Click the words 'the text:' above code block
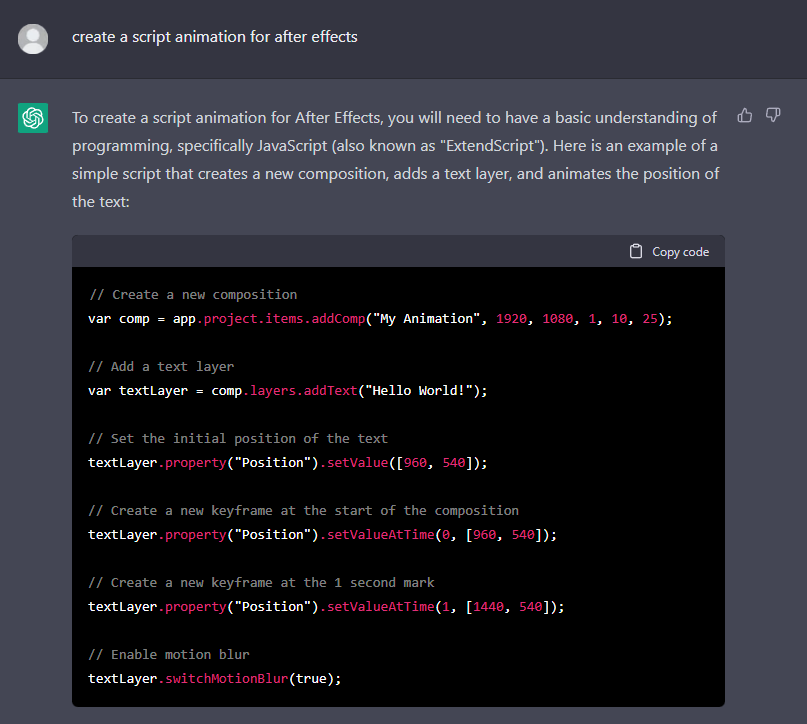This screenshot has height=724, width=807. point(101,202)
